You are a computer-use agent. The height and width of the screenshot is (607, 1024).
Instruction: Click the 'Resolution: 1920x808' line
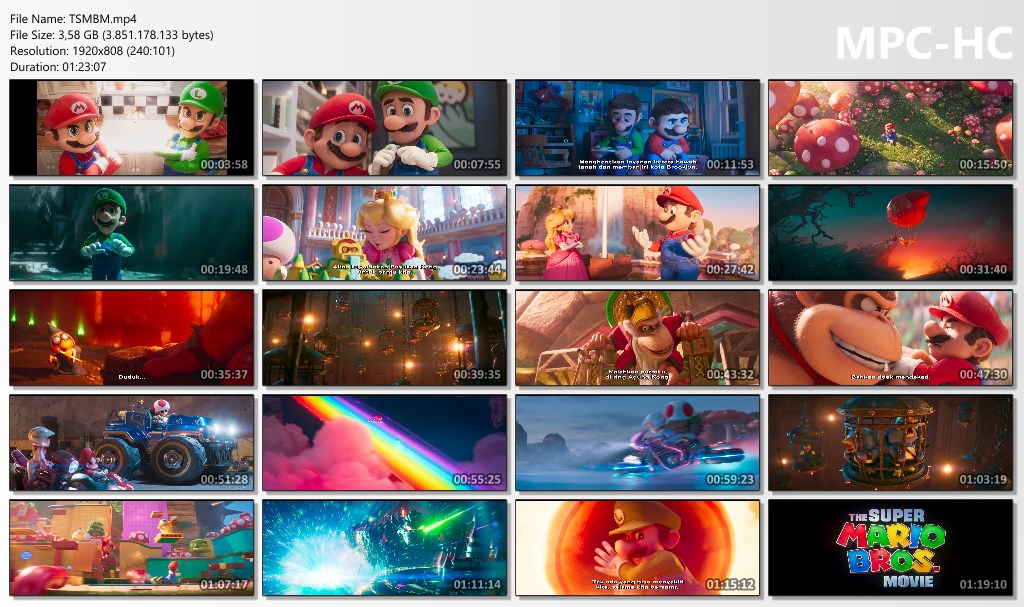92,51
